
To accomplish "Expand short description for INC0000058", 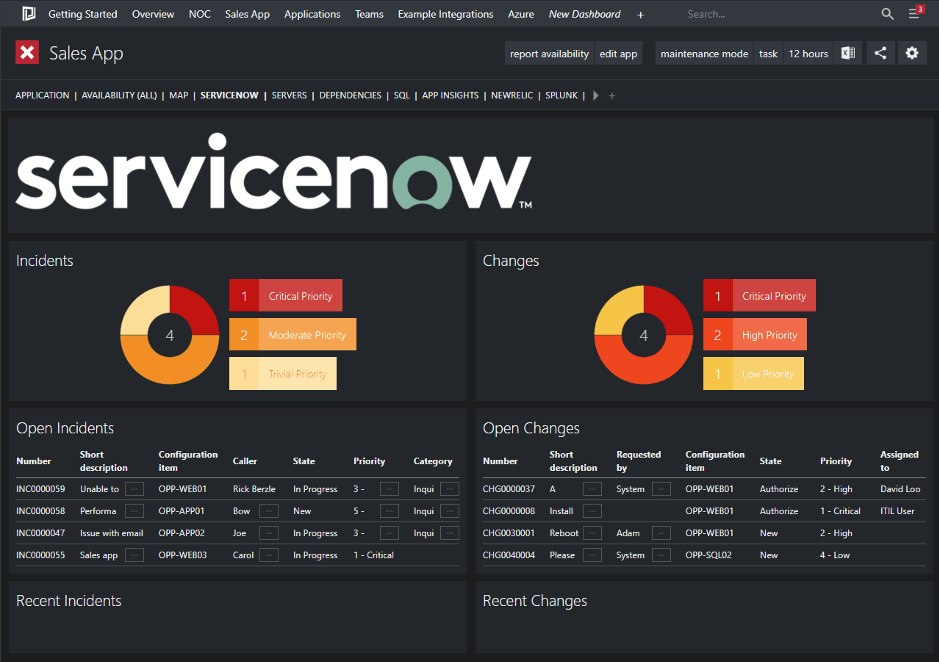I will point(134,511).
